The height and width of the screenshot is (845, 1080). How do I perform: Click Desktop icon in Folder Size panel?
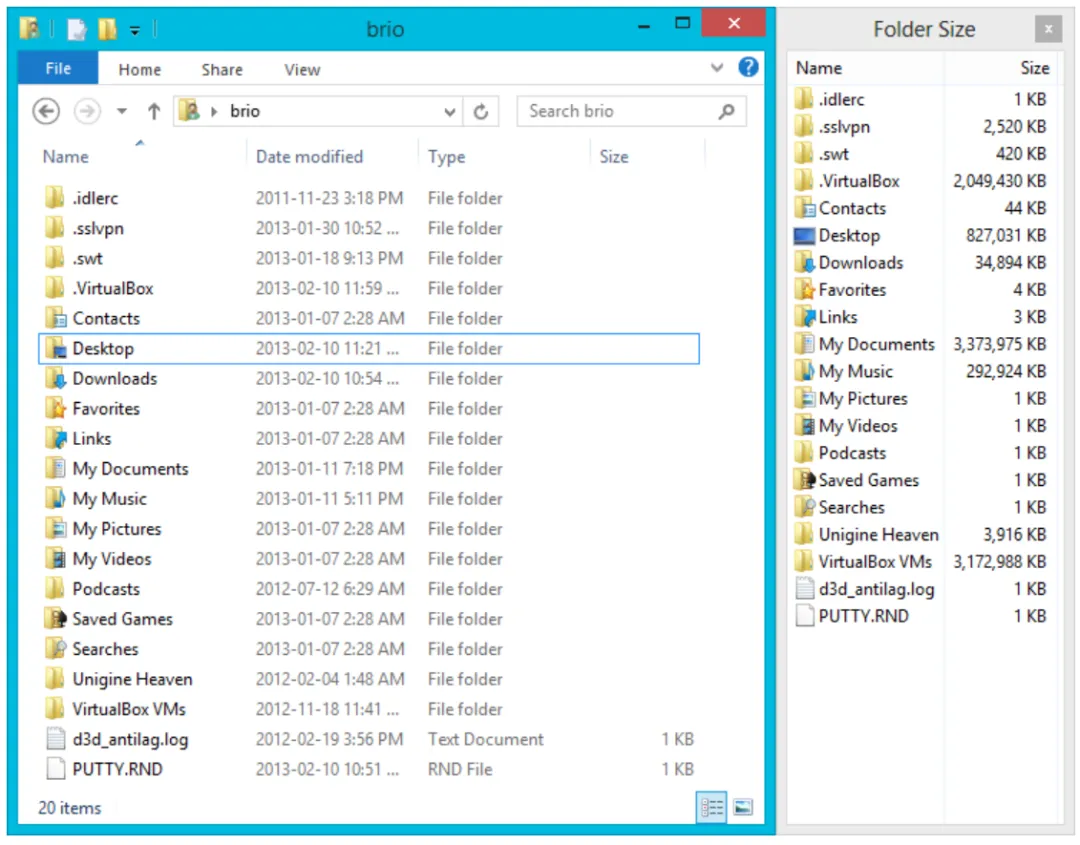coord(804,236)
